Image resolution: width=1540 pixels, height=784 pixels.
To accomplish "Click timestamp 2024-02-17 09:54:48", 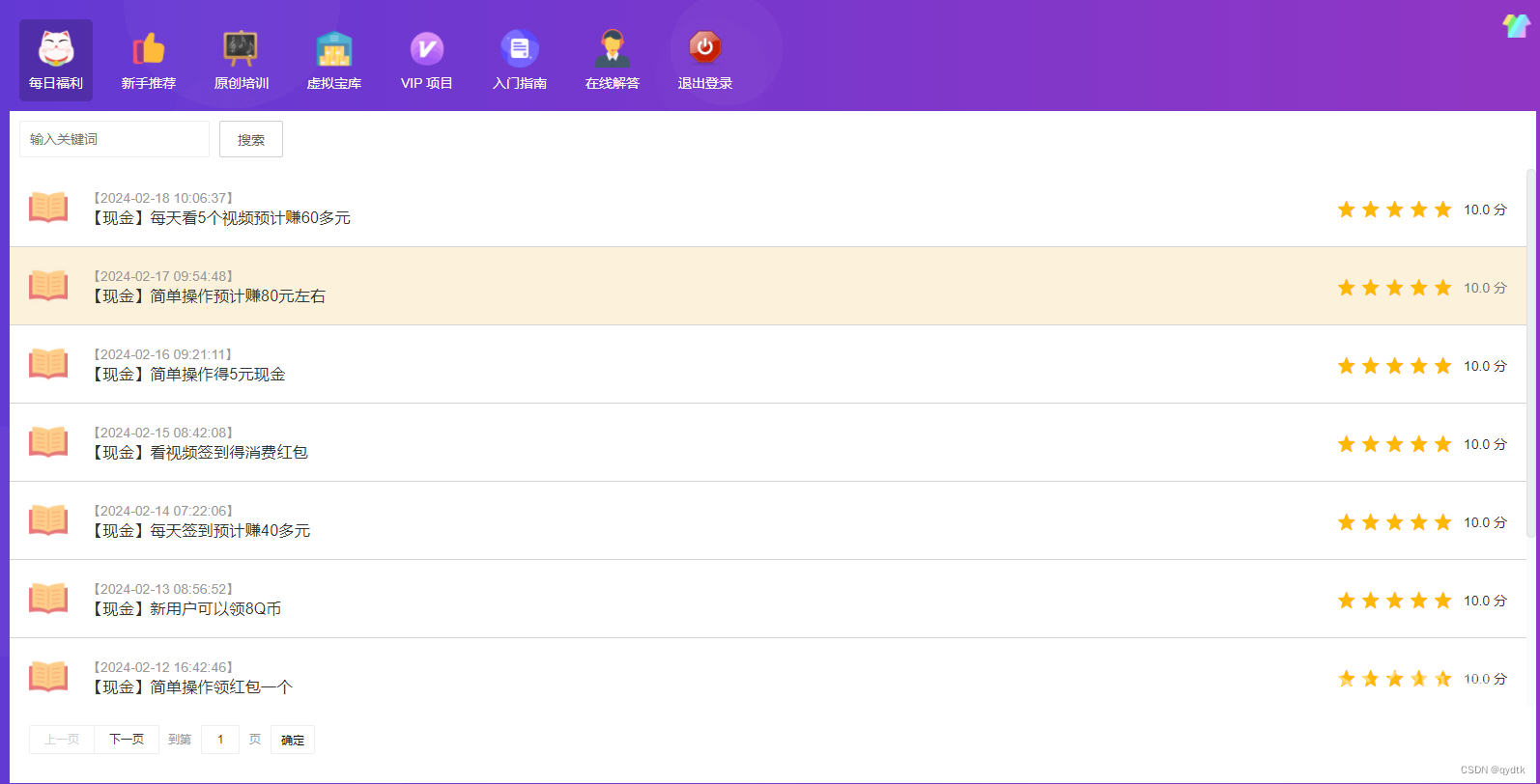I will (164, 276).
